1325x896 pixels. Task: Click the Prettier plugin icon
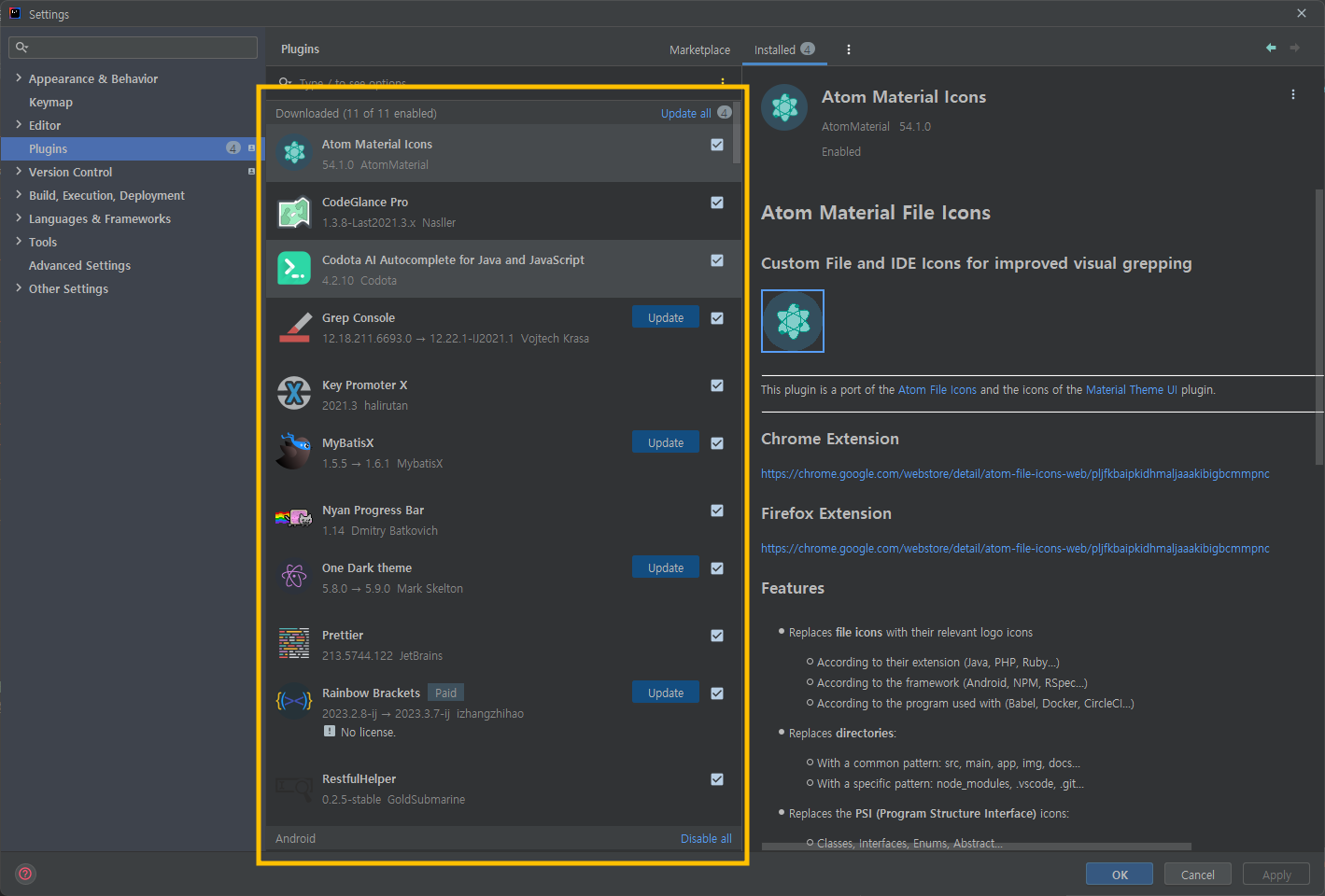click(x=294, y=644)
